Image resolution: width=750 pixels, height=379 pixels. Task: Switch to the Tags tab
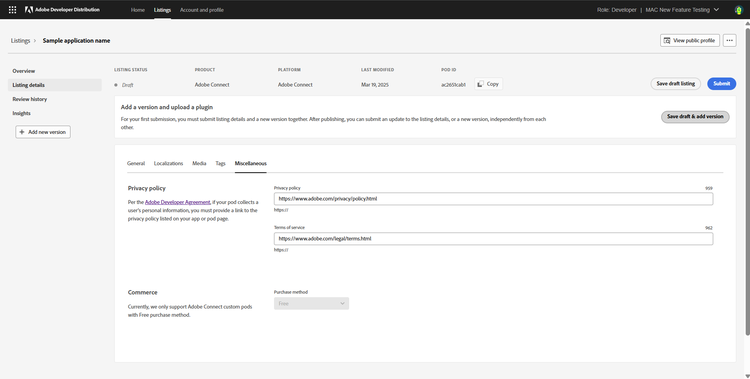point(220,163)
